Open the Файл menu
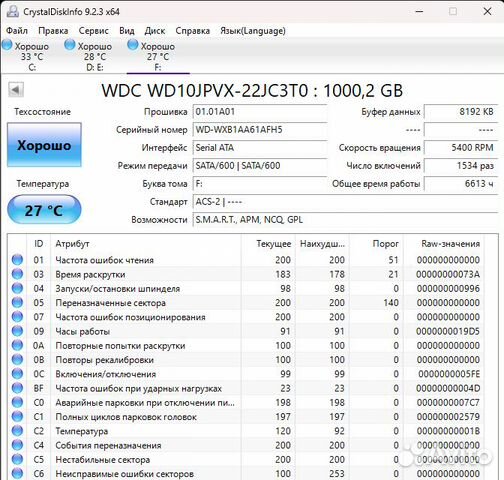 click(x=17, y=31)
